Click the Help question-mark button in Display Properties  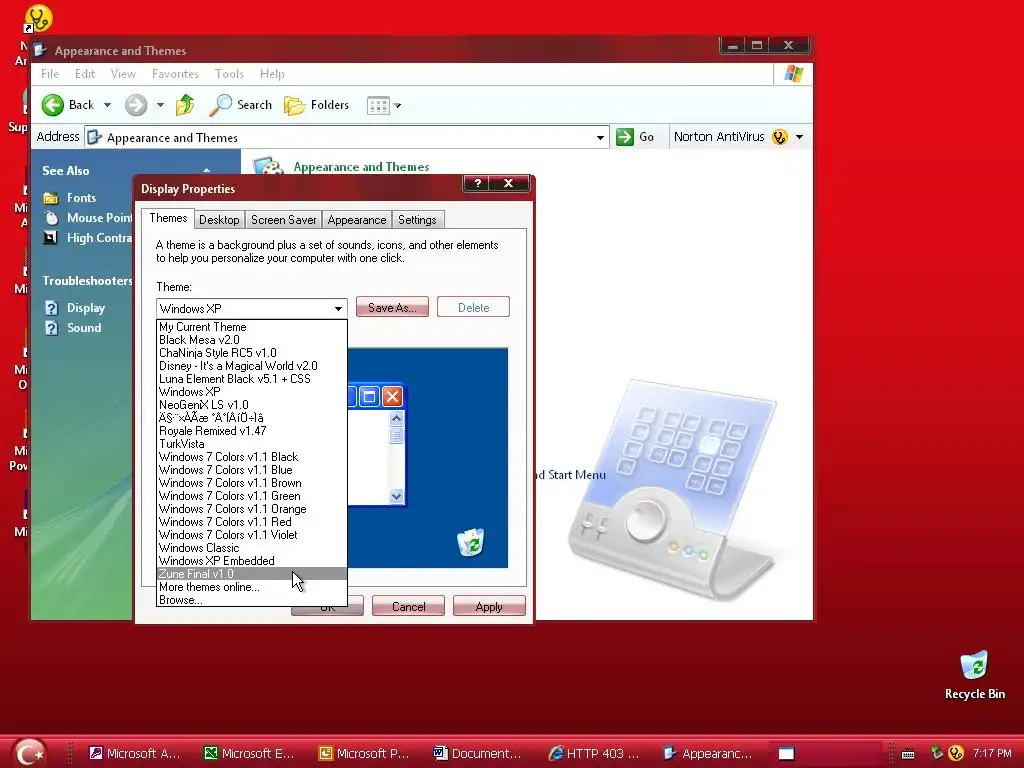(478, 184)
